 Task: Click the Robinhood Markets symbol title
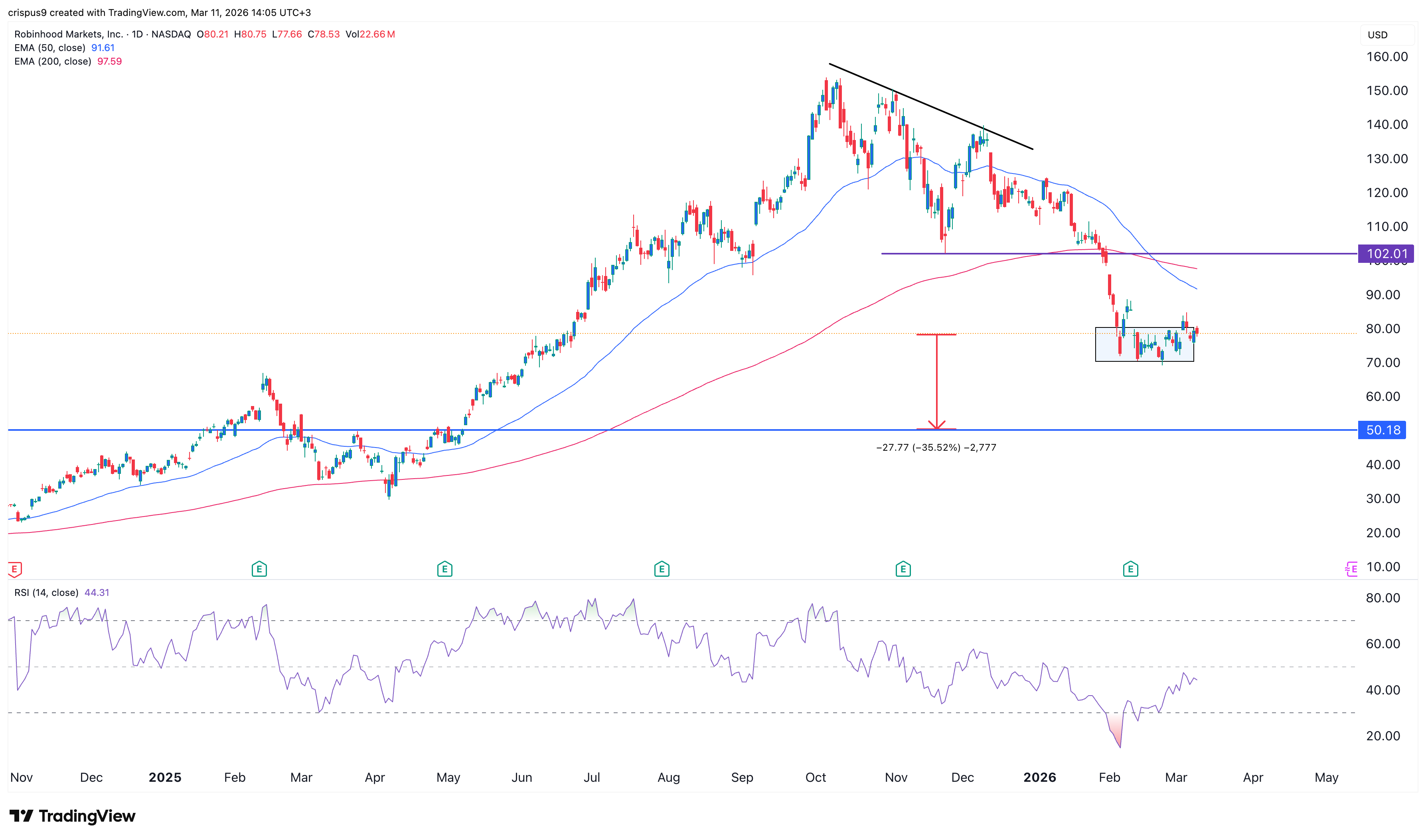[x=68, y=34]
